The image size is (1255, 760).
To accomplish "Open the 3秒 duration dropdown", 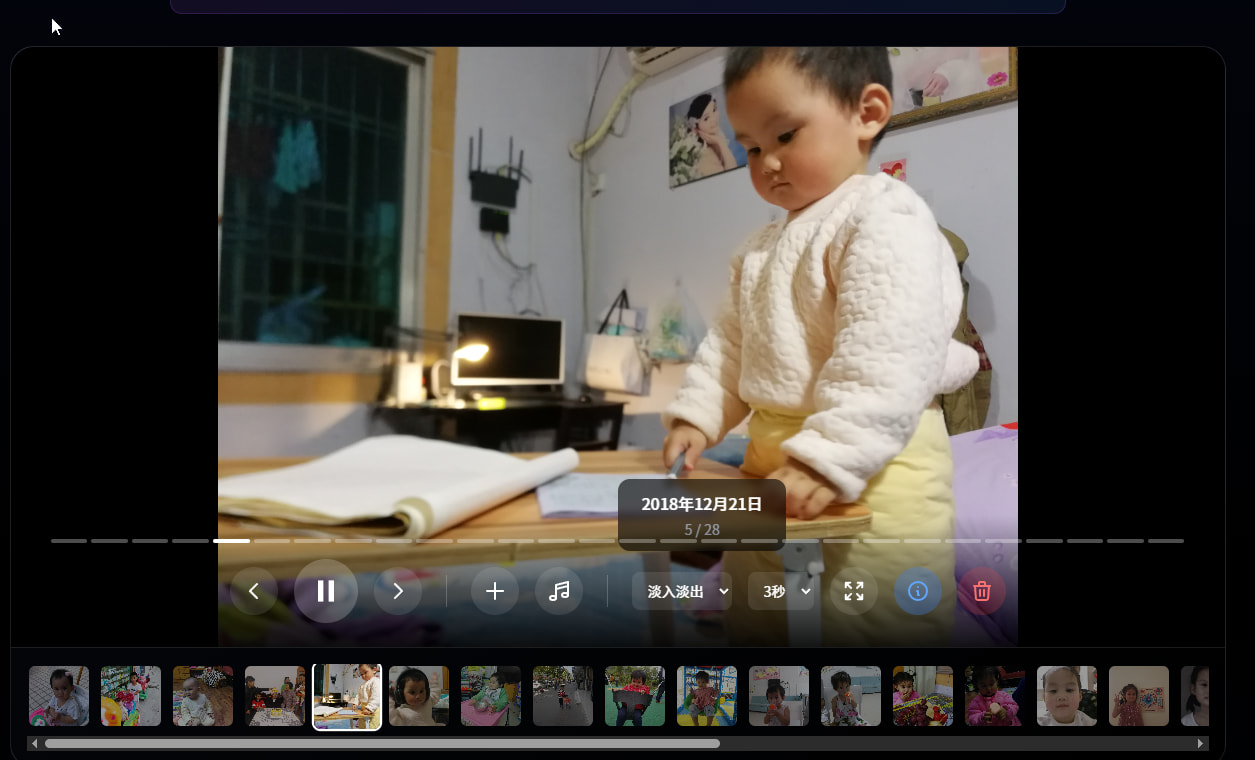I will 781,591.
